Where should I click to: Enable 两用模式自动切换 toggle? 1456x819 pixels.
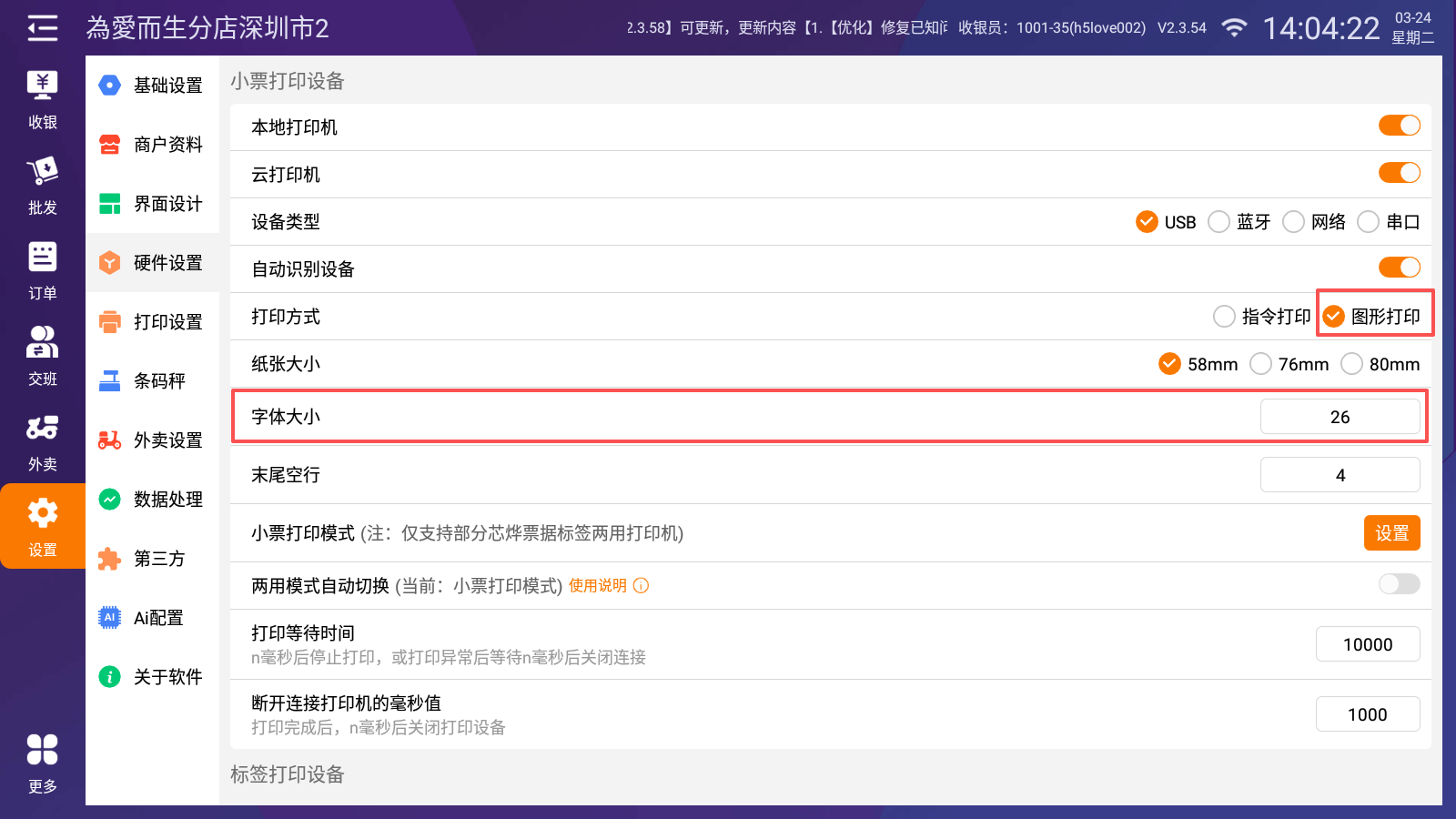click(1399, 584)
